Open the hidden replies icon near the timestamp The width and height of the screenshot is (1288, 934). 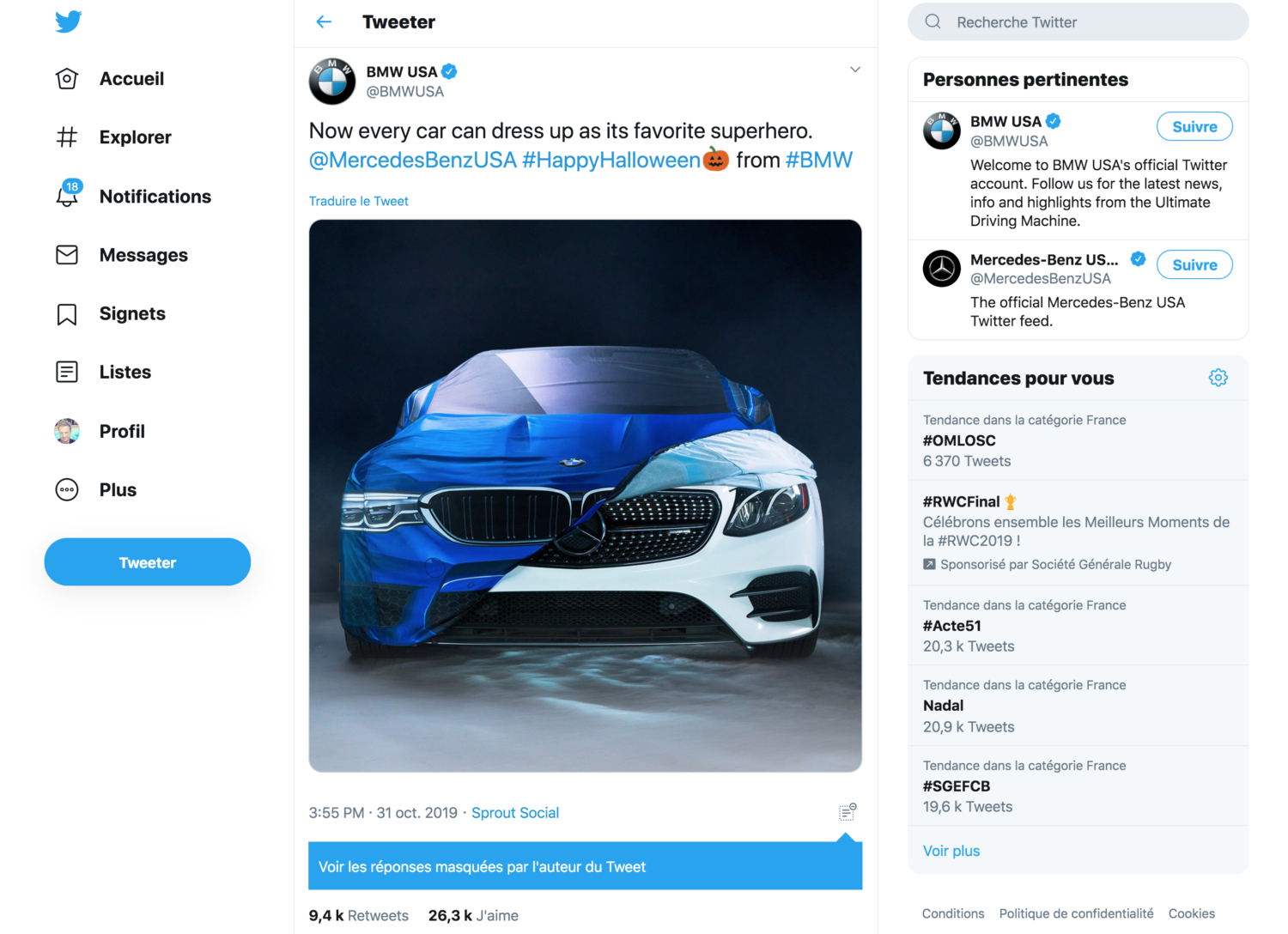click(847, 810)
